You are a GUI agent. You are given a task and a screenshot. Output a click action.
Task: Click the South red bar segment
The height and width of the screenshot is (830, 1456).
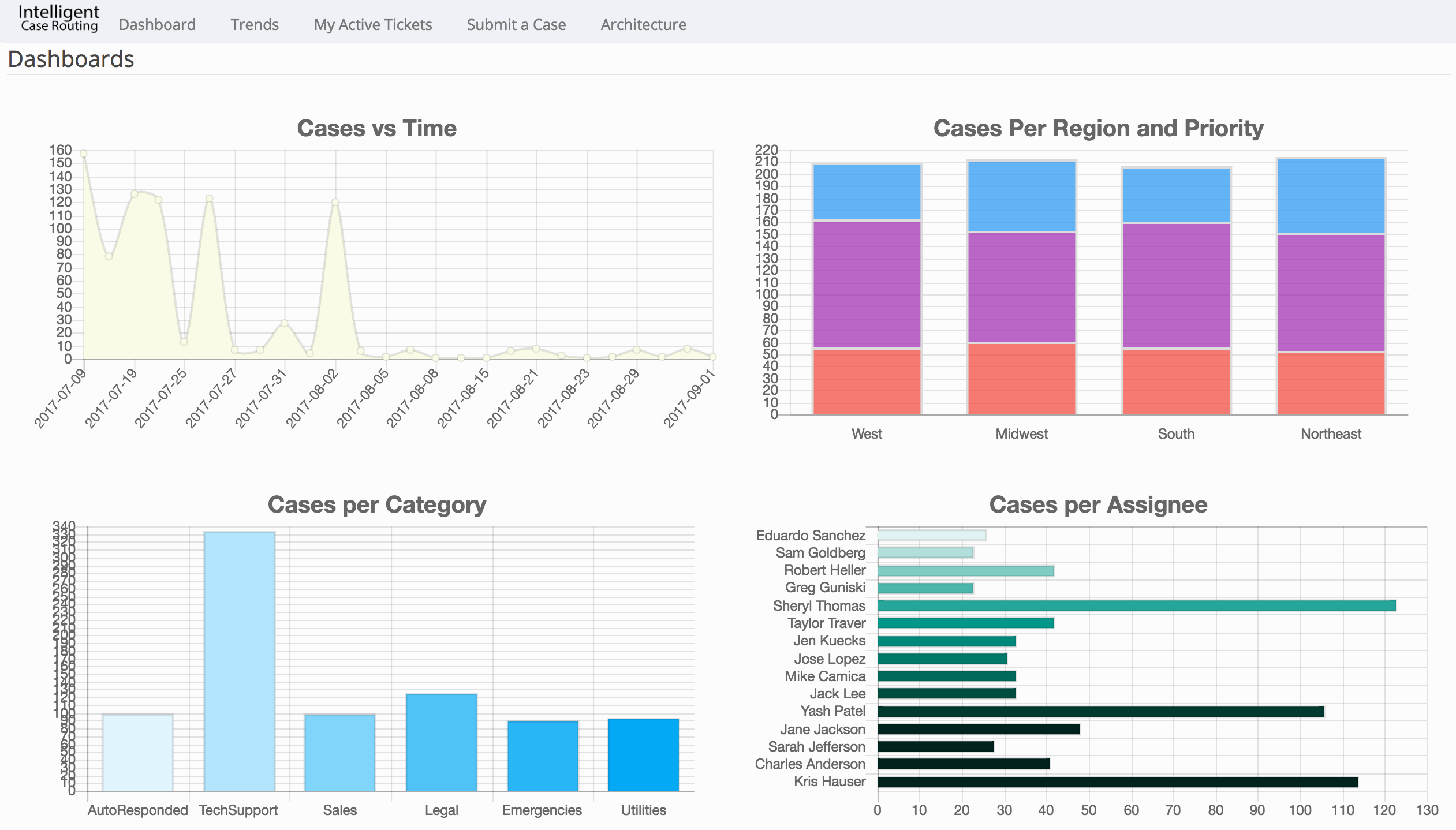1177,382
